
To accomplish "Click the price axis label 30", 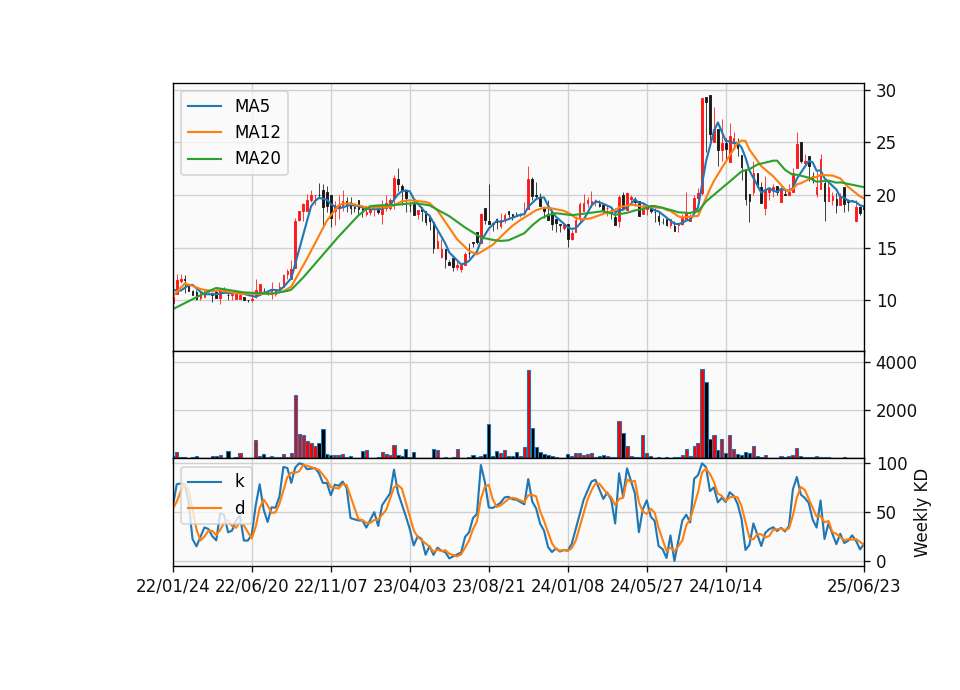I will [886, 91].
